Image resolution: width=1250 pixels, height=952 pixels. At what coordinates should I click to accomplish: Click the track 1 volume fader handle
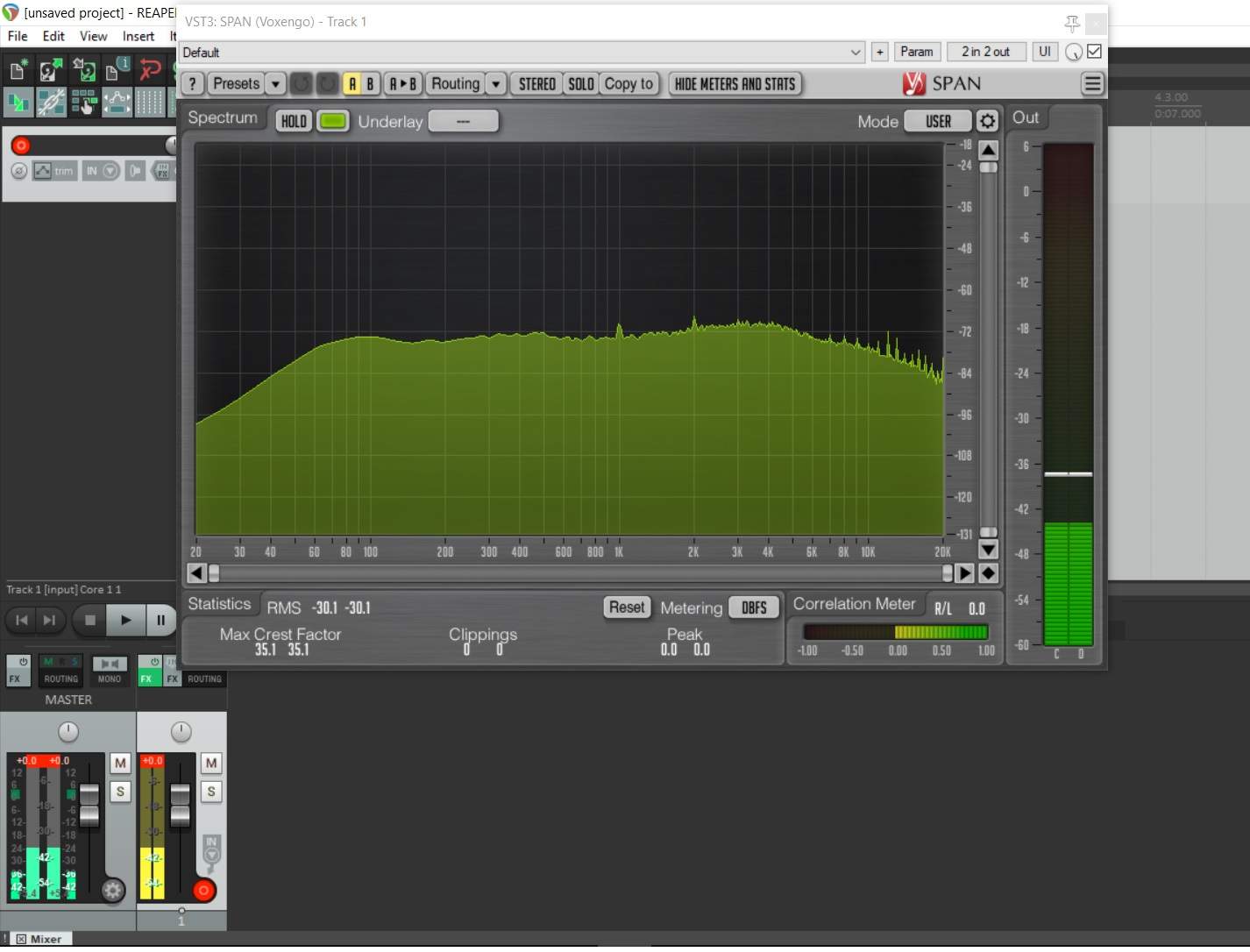180,806
